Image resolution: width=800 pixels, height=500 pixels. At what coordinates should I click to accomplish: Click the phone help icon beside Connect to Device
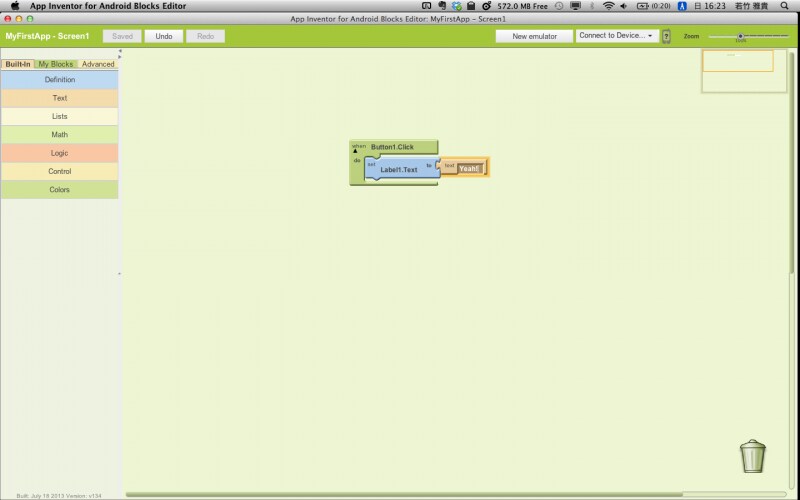pos(667,36)
